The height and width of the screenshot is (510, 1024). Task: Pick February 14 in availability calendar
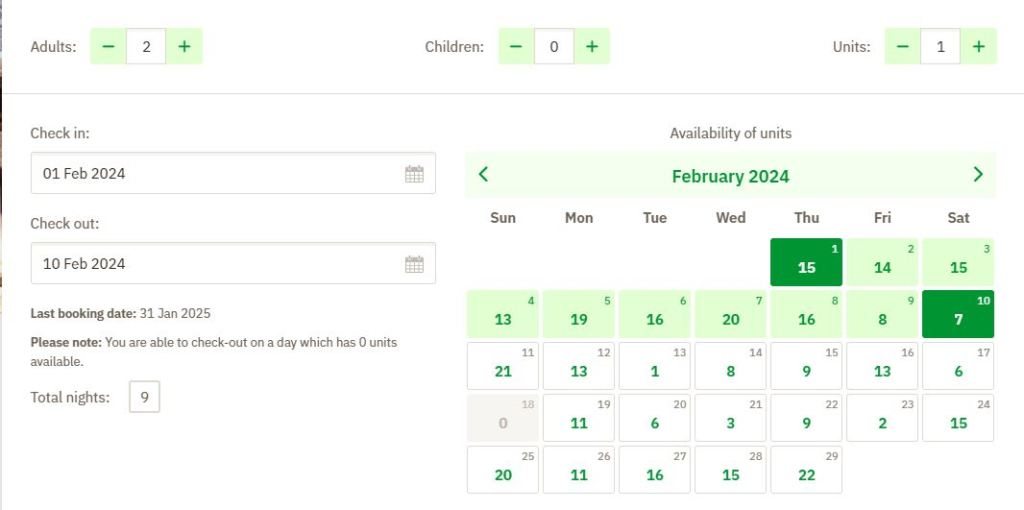[730, 366]
